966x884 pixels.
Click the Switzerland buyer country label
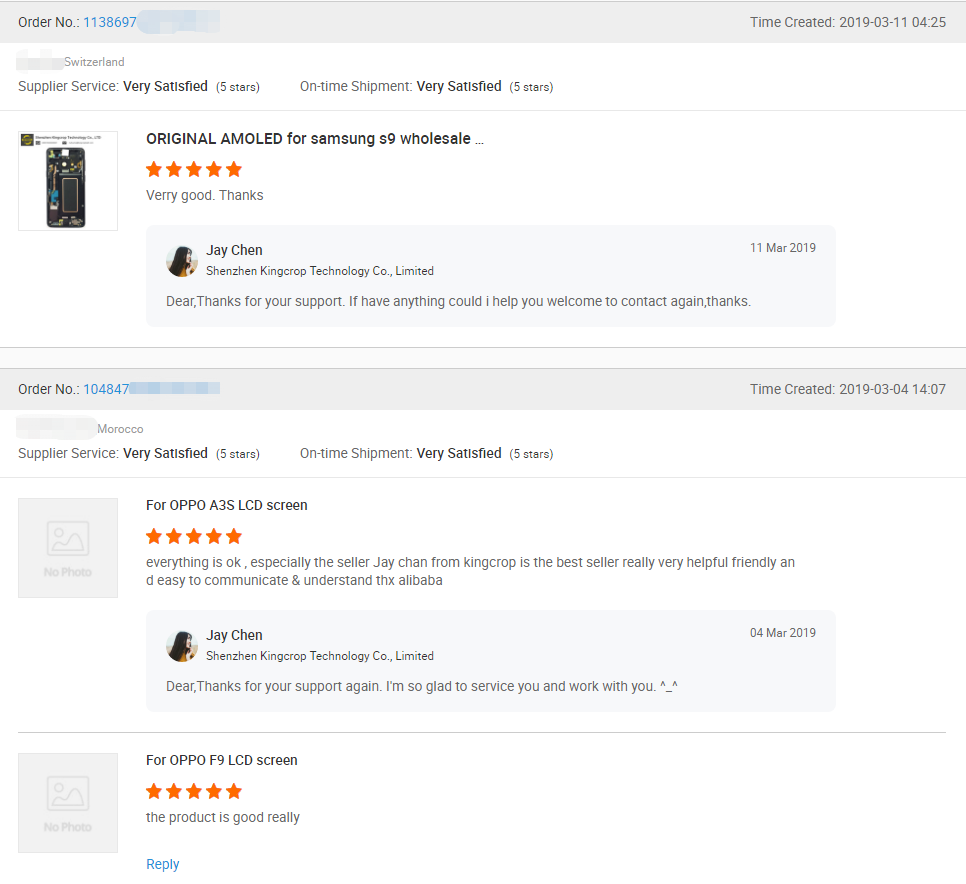[94, 62]
